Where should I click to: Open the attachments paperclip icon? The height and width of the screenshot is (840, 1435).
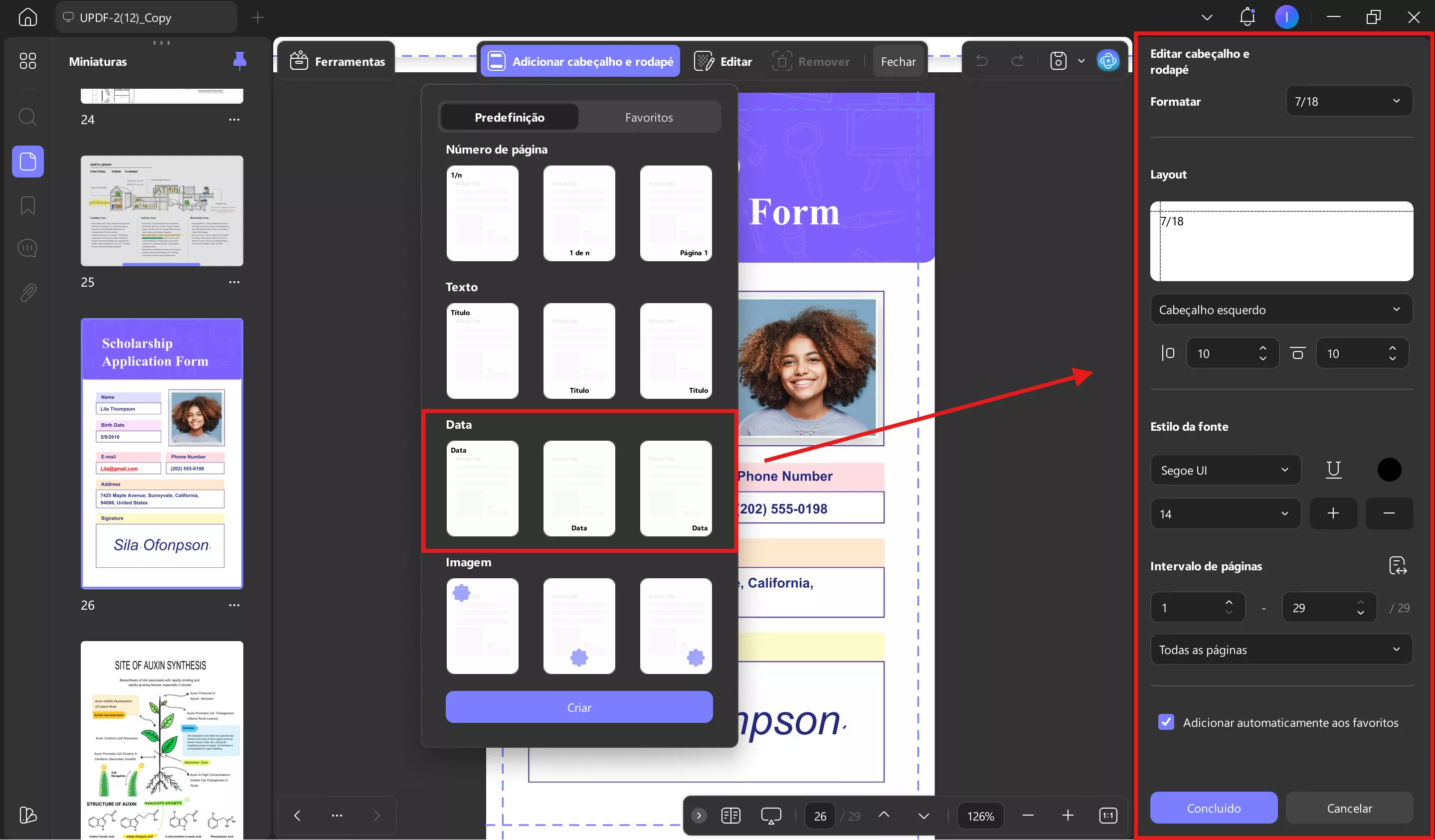pos(27,293)
